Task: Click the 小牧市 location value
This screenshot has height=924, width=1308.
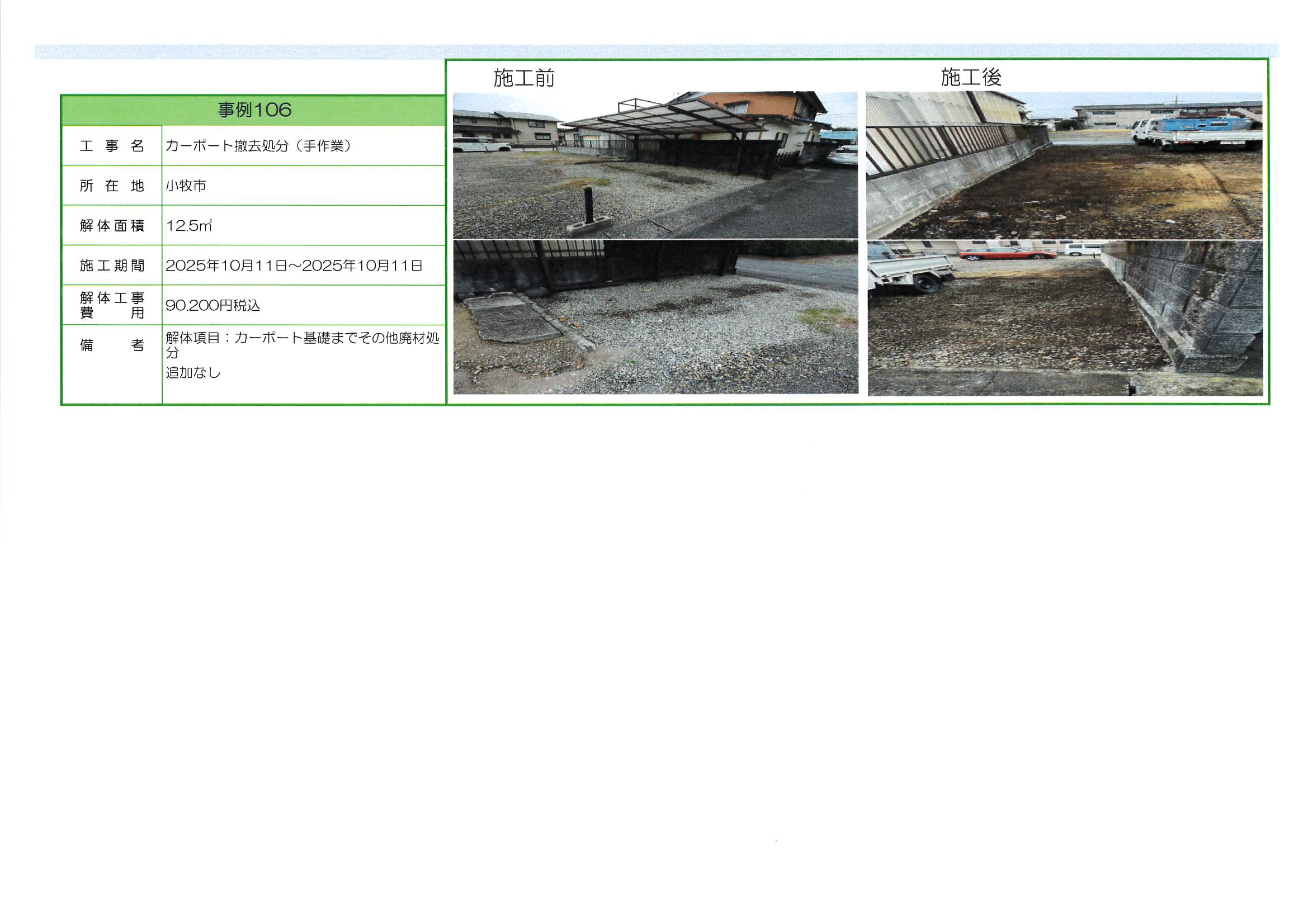Action: (186, 186)
